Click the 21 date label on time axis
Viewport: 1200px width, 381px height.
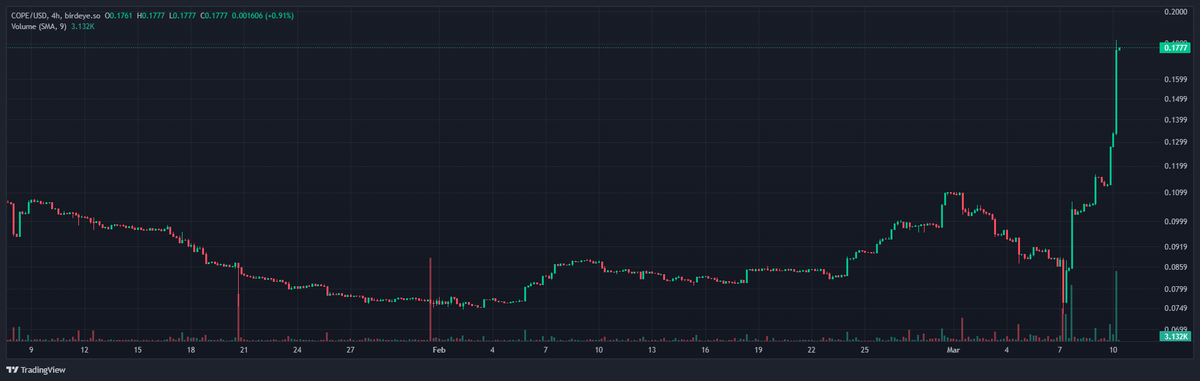[x=244, y=351]
